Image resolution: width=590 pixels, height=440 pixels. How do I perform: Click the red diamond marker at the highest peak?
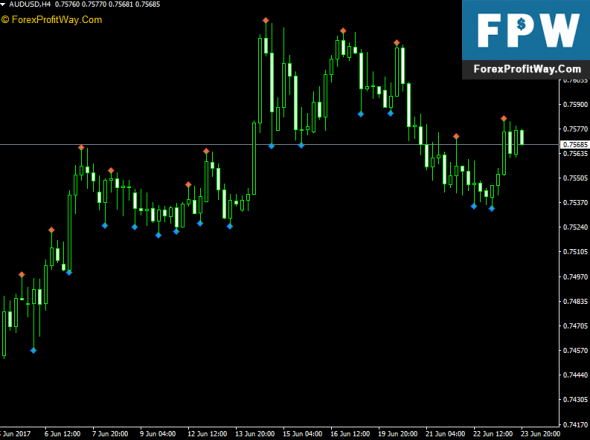click(266, 20)
